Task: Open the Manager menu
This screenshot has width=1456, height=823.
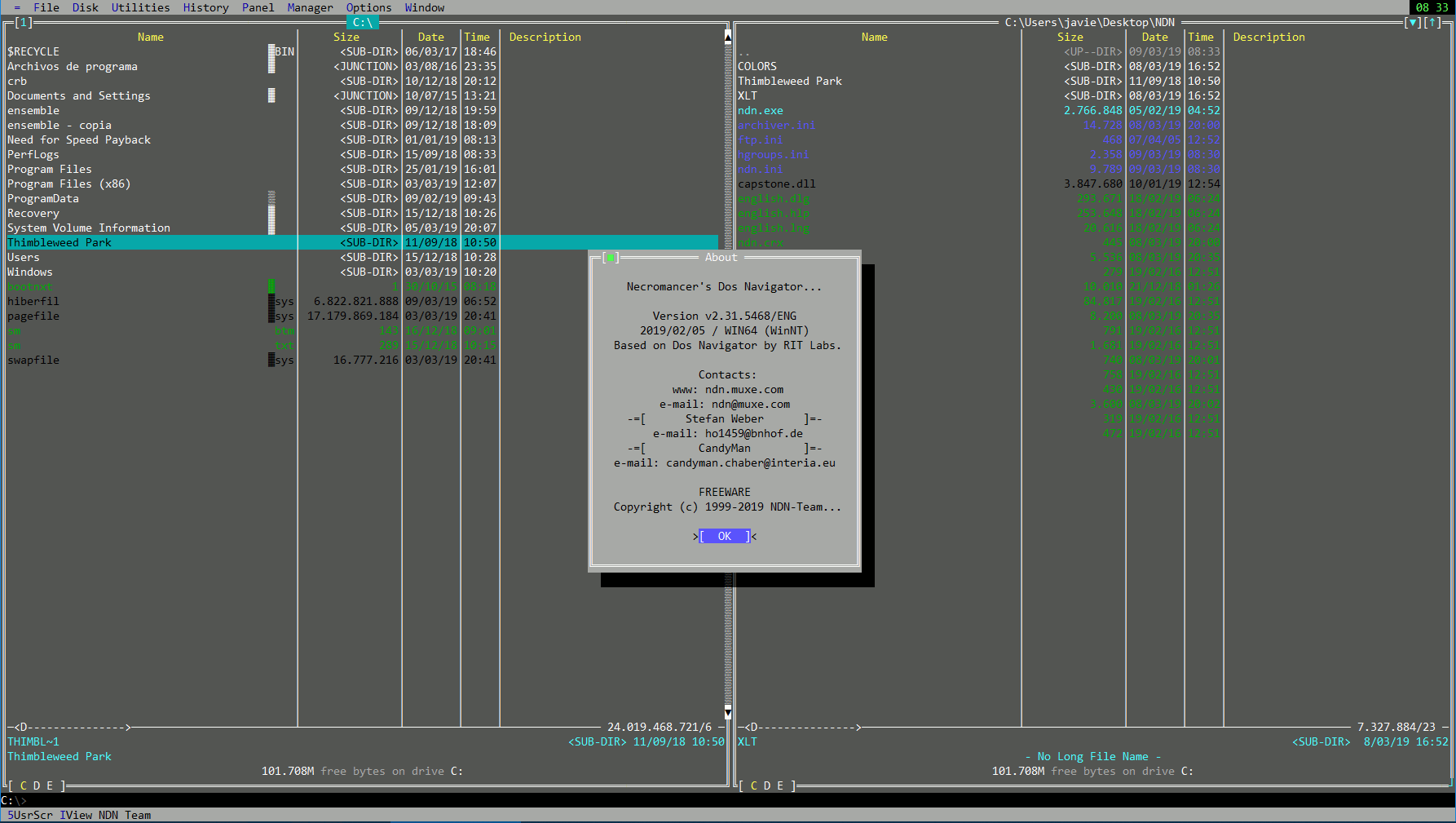Action: (311, 7)
